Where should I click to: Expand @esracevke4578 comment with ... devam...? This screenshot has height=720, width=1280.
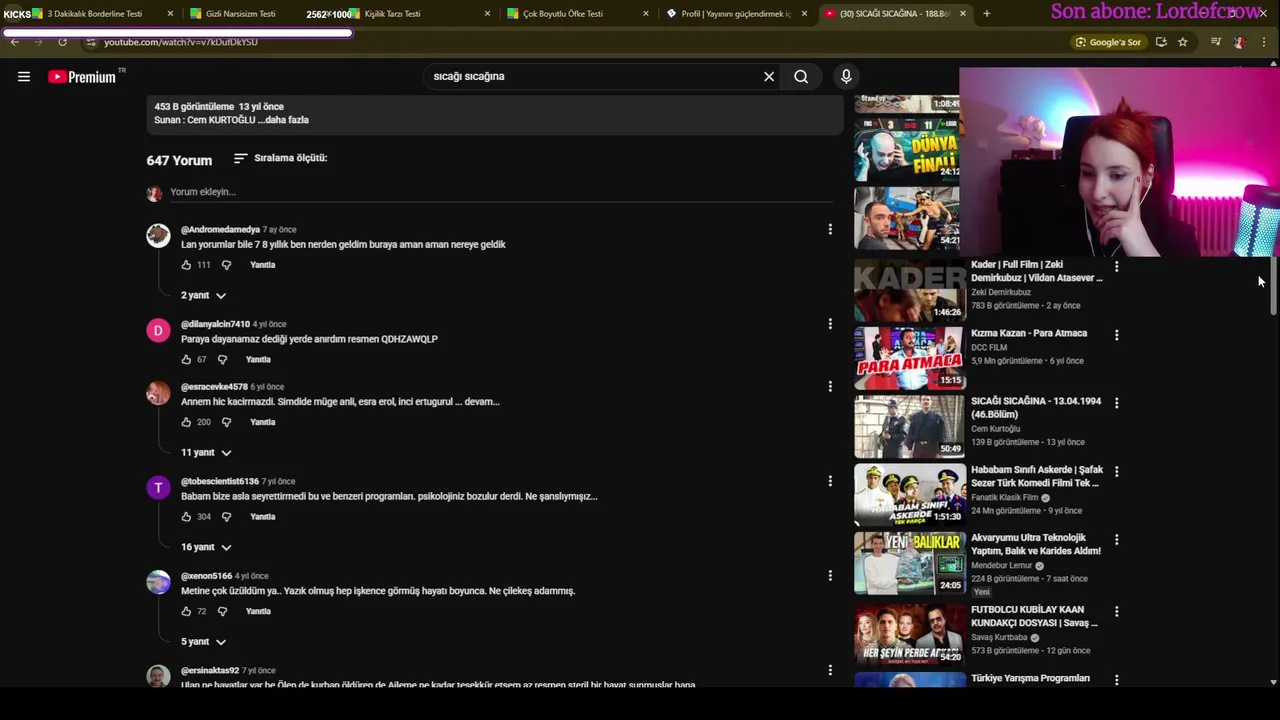477,402
